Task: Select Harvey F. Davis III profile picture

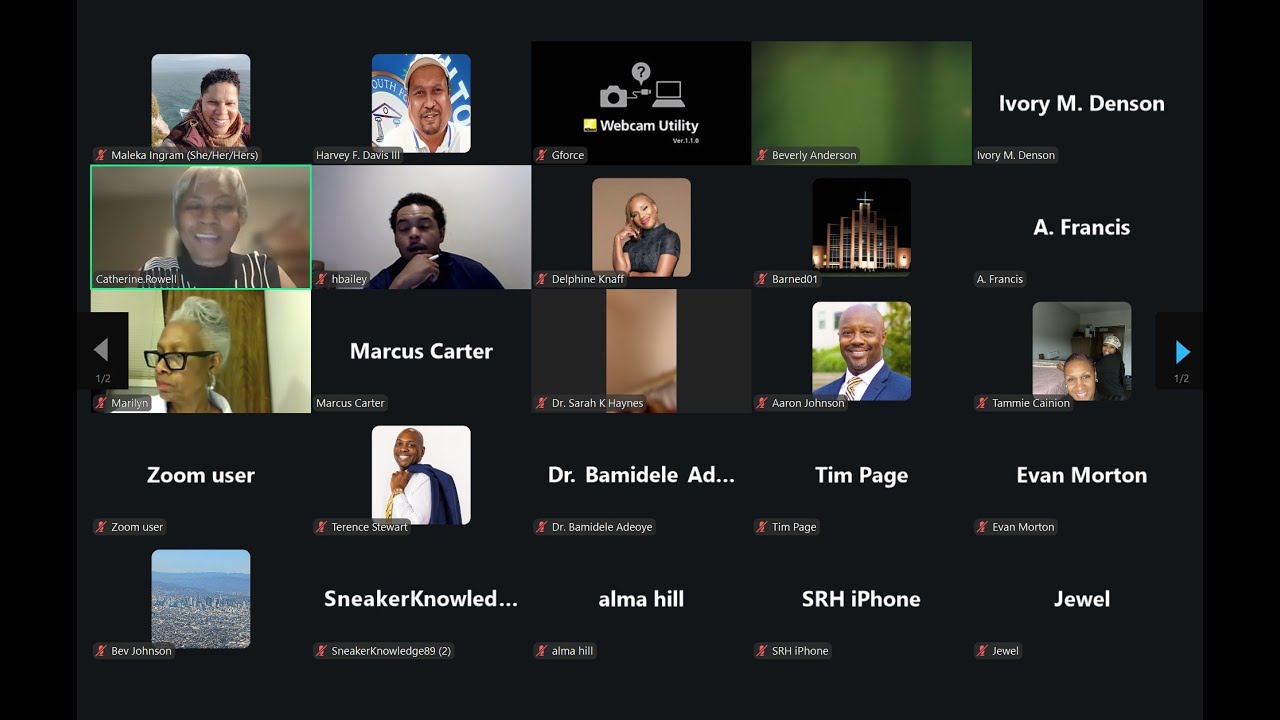Action: point(421,103)
